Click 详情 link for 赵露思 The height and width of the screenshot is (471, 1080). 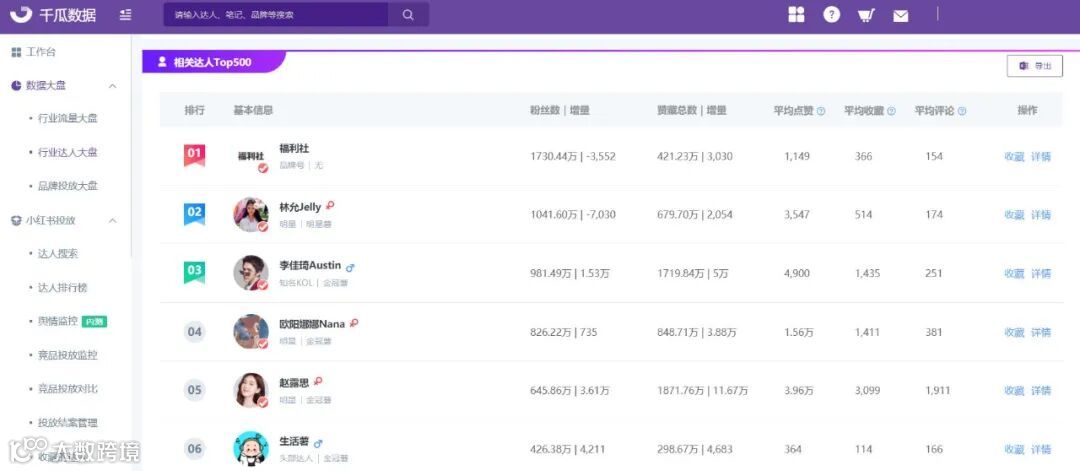coord(1041,390)
